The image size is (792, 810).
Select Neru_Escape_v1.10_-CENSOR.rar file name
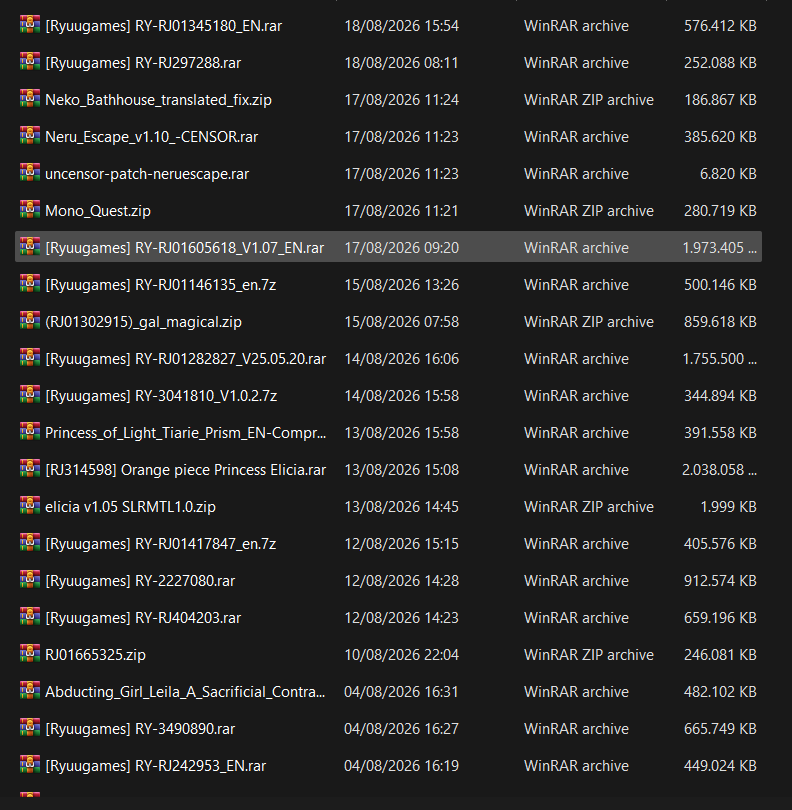click(x=151, y=137)
